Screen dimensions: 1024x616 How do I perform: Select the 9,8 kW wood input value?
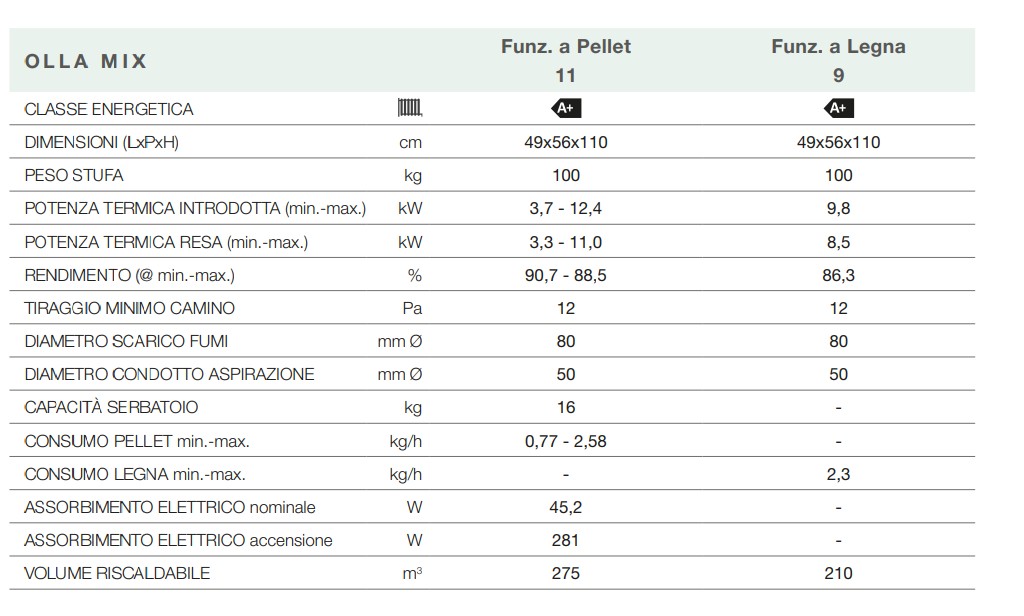pos(838,209)
